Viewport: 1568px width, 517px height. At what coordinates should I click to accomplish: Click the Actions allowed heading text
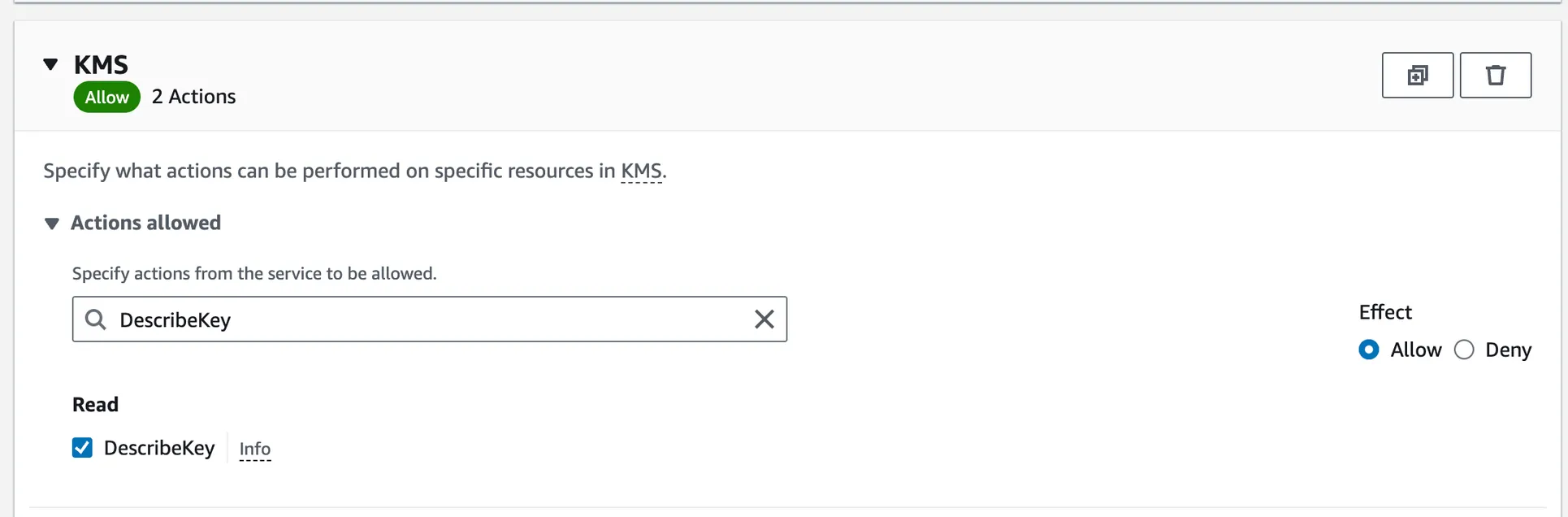point(145,223)
